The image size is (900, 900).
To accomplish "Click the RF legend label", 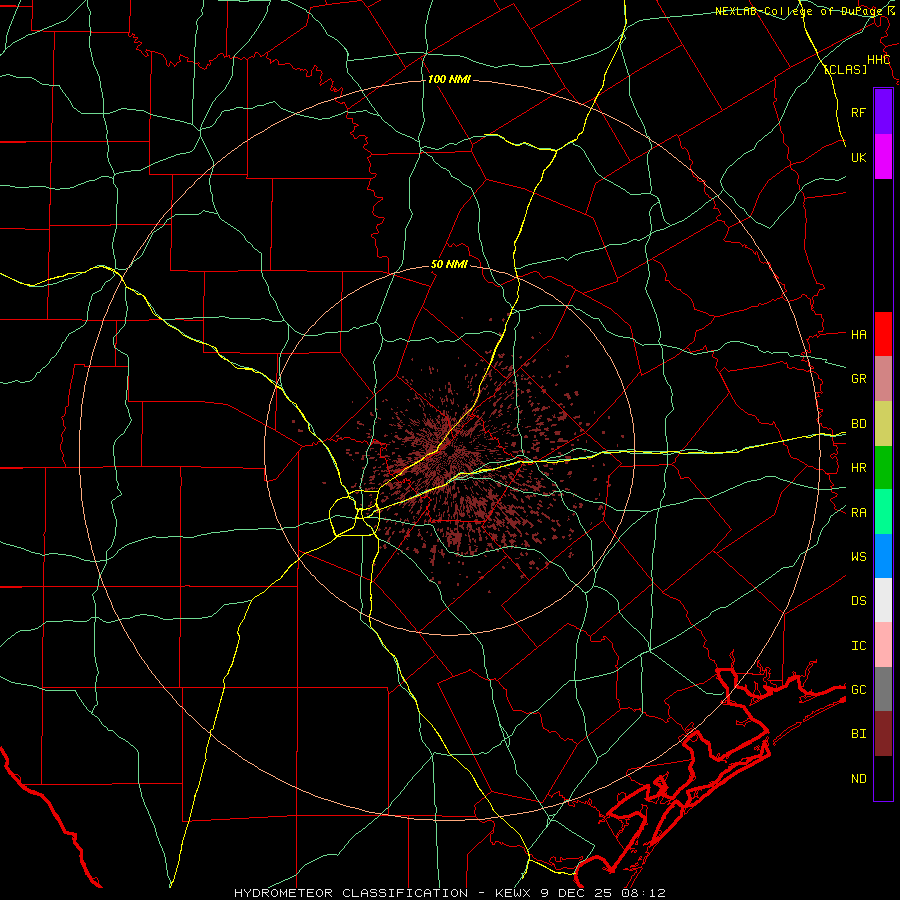I will [858, 112].
